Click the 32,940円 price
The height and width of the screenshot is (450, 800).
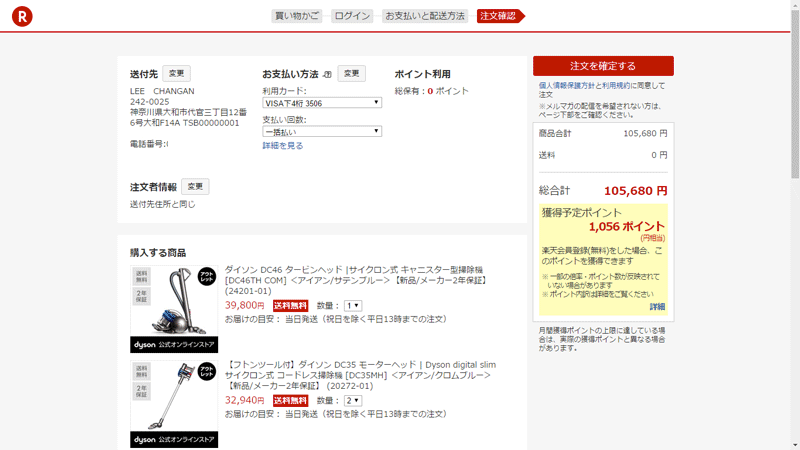click(244, 401)
